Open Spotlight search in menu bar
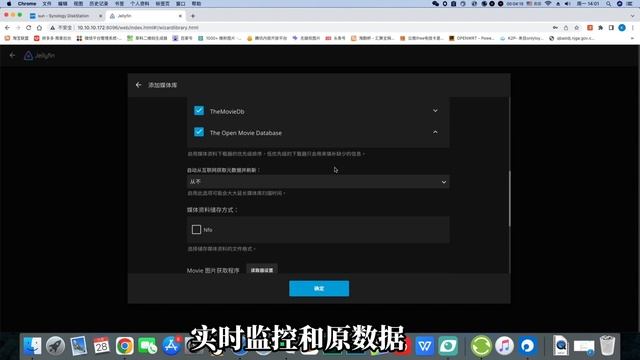This screenshot has height=360, width=640. point(609,3)
